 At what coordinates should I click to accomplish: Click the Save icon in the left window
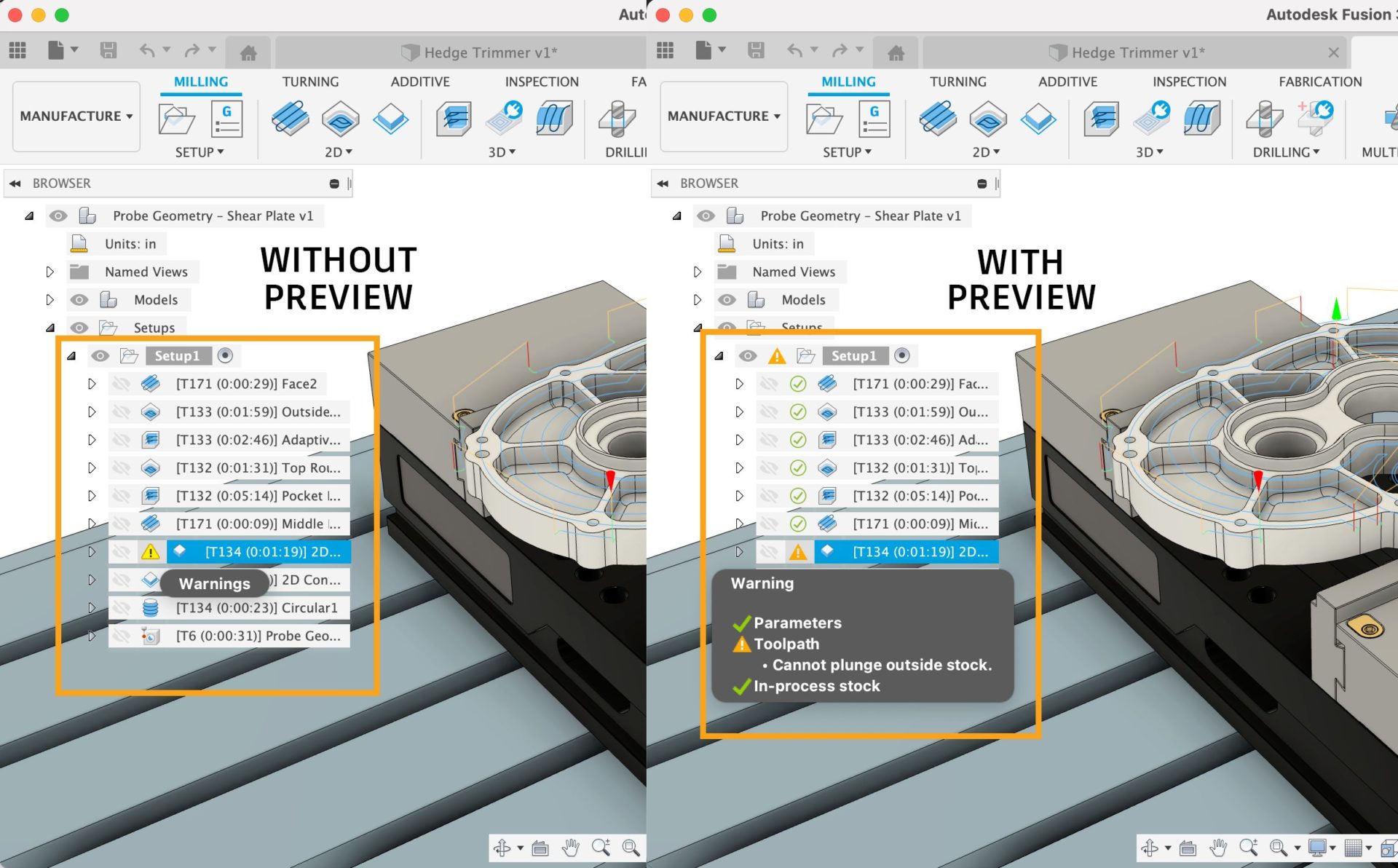[108, 50]
